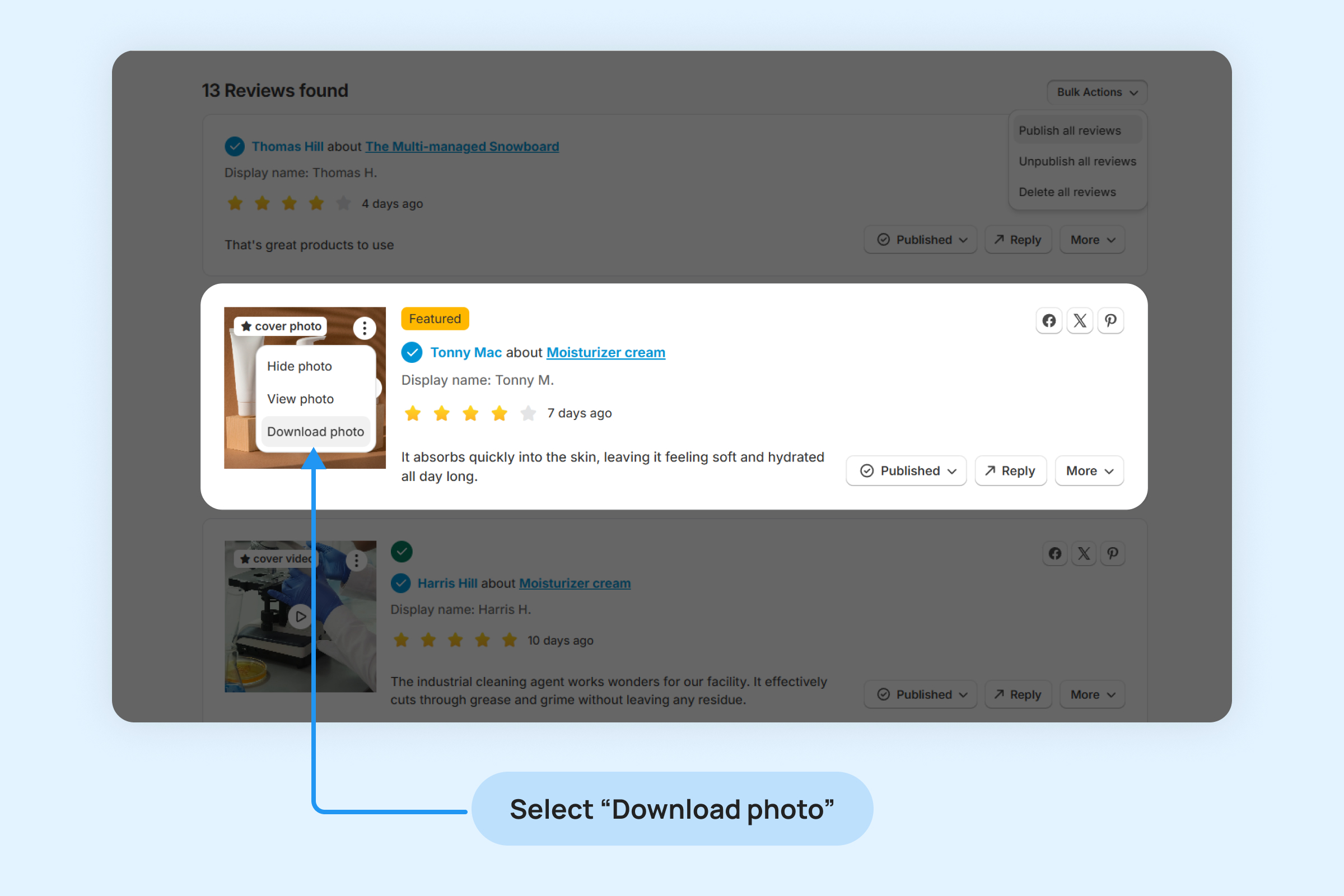Screen dimensions: 1344x896
Task: Open Published dropdown on Tonny Mac review
Action: (906, 471)
